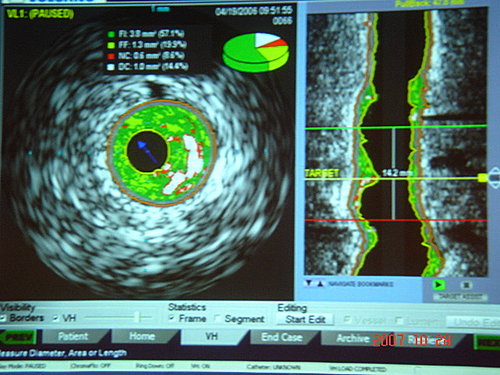Click the white DC legend swatch

(x=111, y=67)
